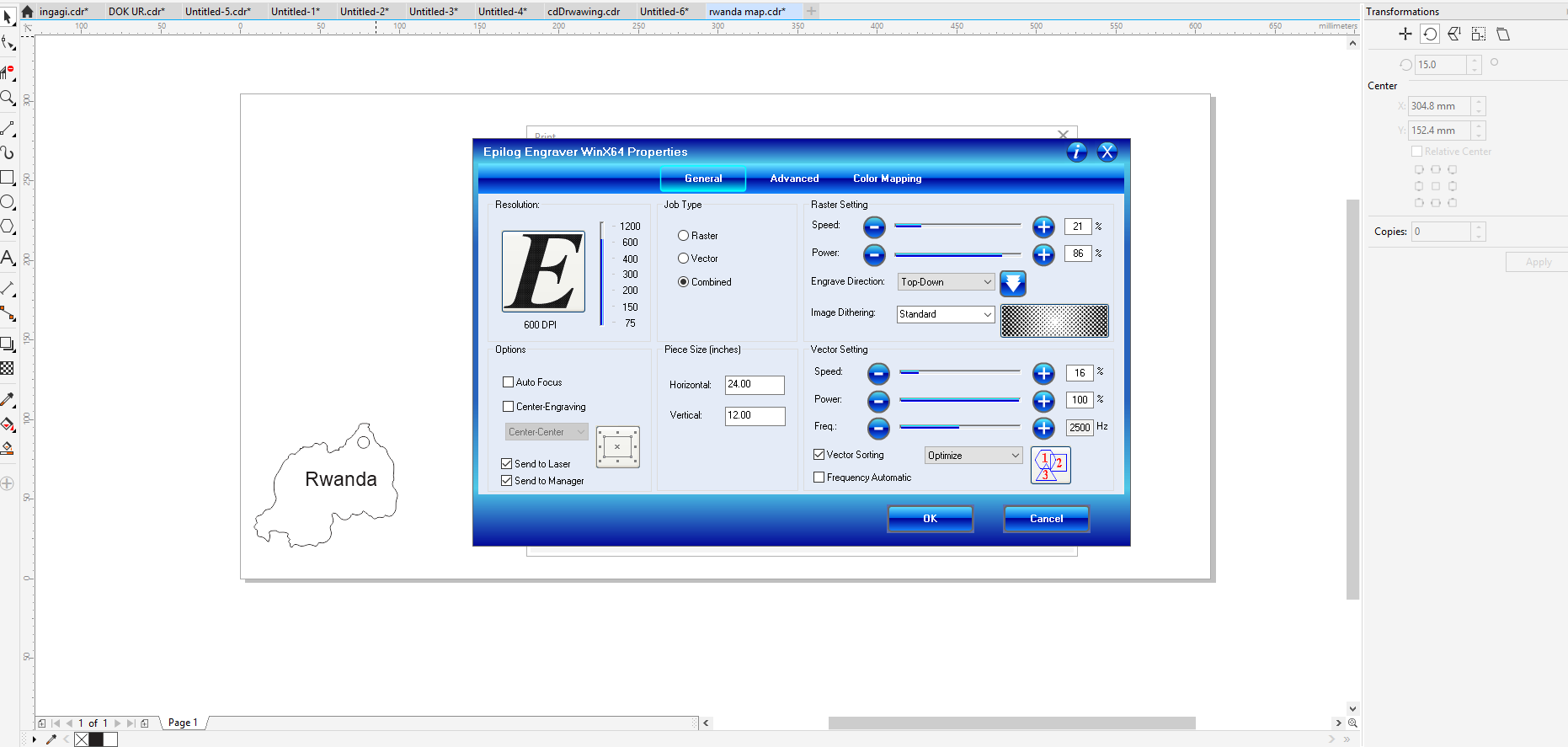Click the Center Y value spinner

click(x=1479, y=131)
